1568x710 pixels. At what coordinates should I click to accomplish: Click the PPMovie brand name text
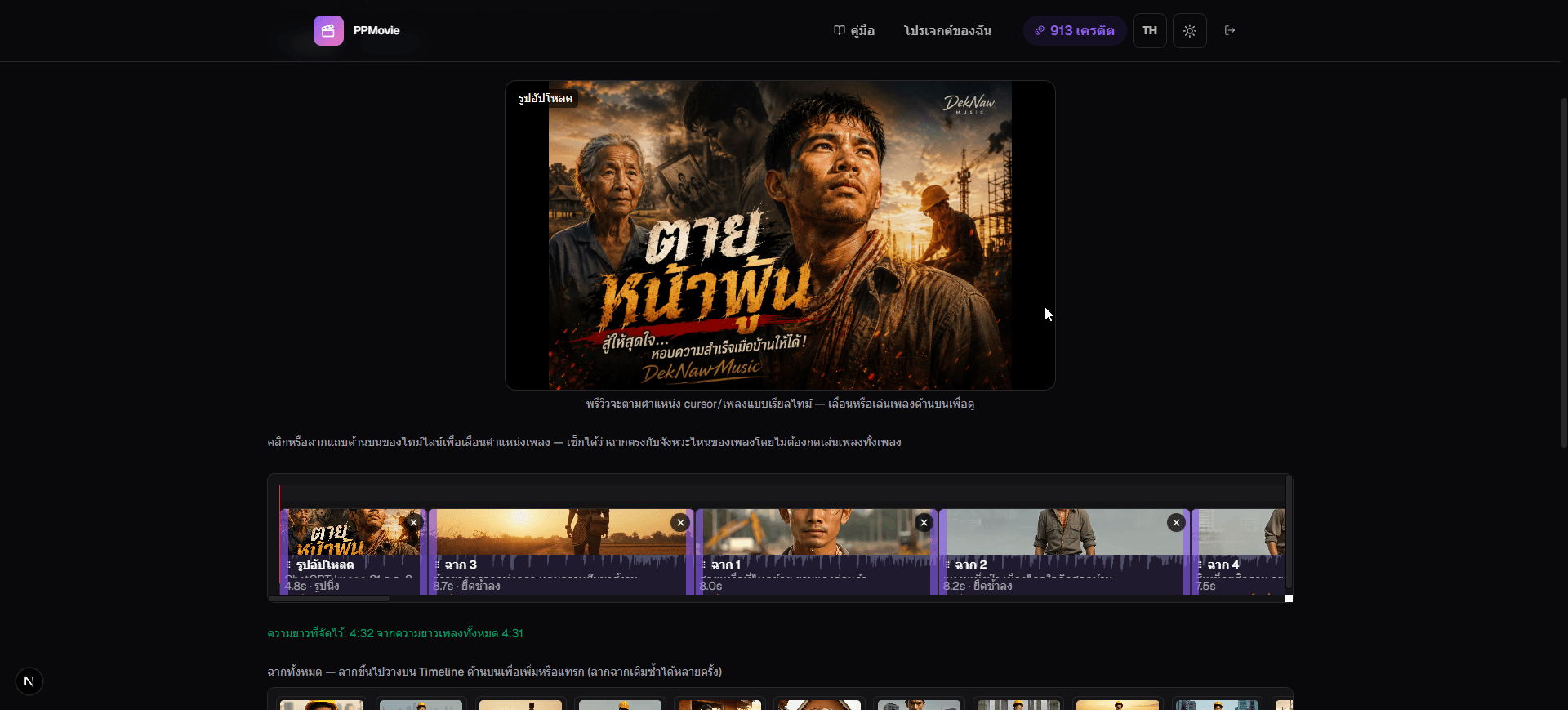[x=376, y=30]
